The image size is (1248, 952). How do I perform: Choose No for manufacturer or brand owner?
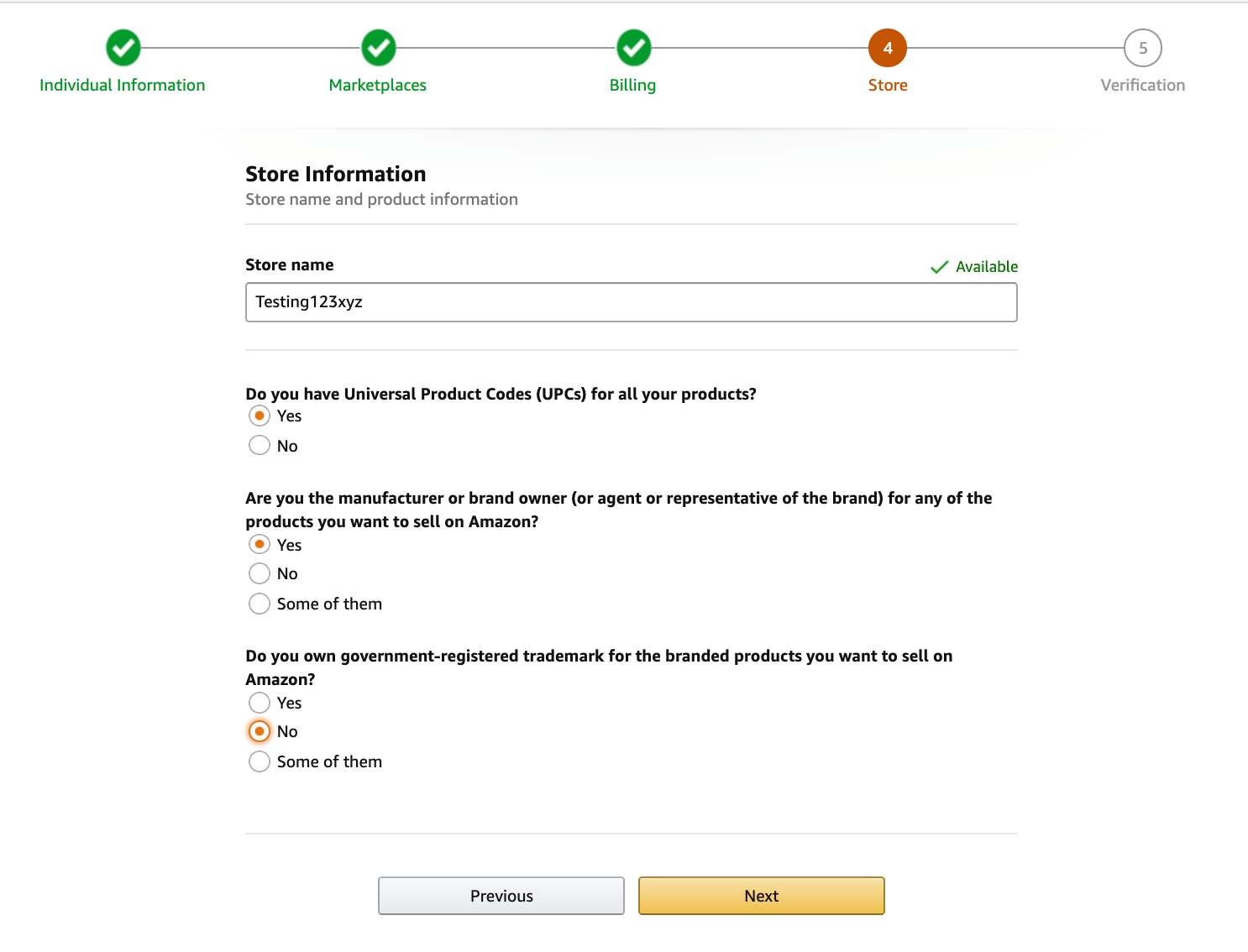point(260,573)
